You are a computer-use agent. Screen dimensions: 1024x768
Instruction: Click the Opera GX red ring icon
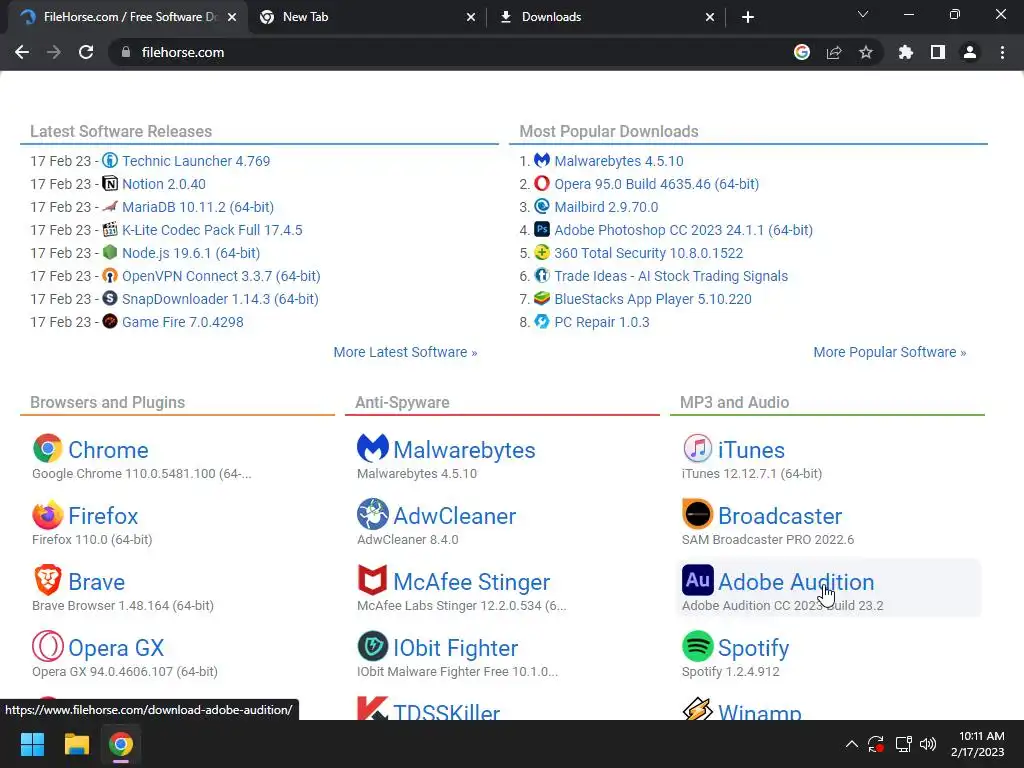[48, 647]
